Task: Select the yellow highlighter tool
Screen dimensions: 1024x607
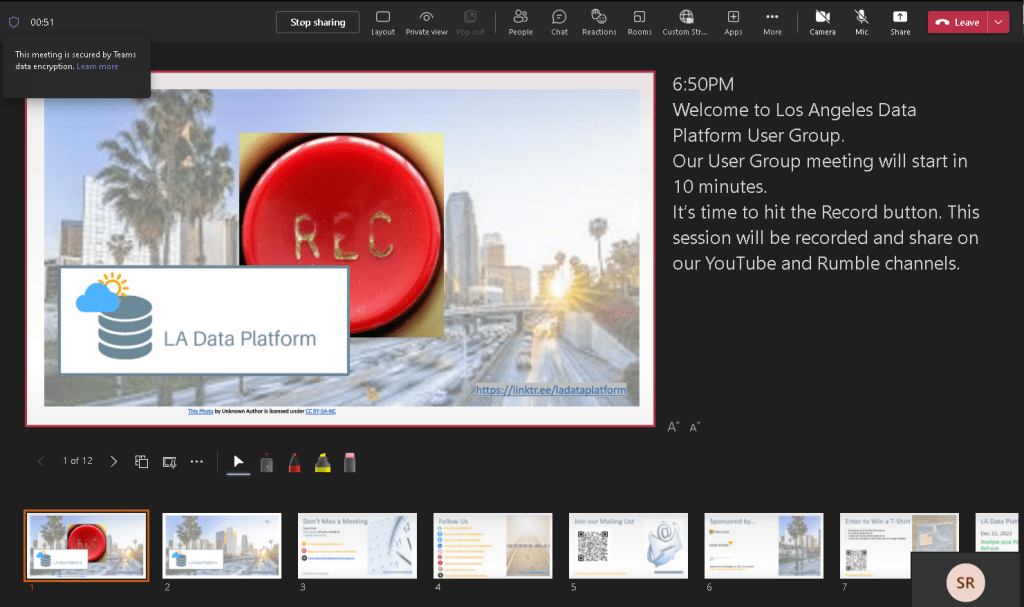Action: pos(323,462)
